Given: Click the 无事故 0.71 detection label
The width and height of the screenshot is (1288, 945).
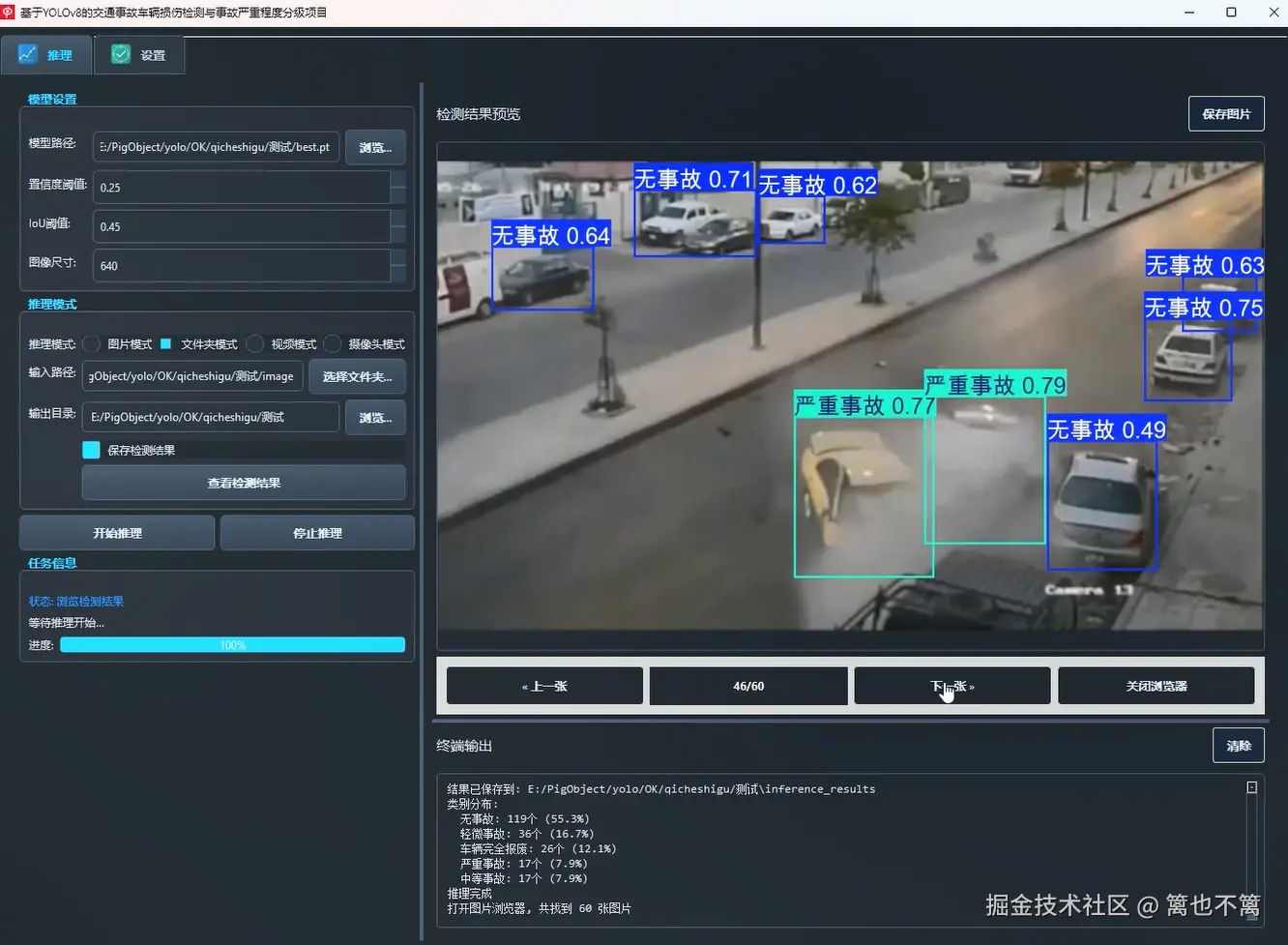Looking at the screenshot, I should [693, 179].
